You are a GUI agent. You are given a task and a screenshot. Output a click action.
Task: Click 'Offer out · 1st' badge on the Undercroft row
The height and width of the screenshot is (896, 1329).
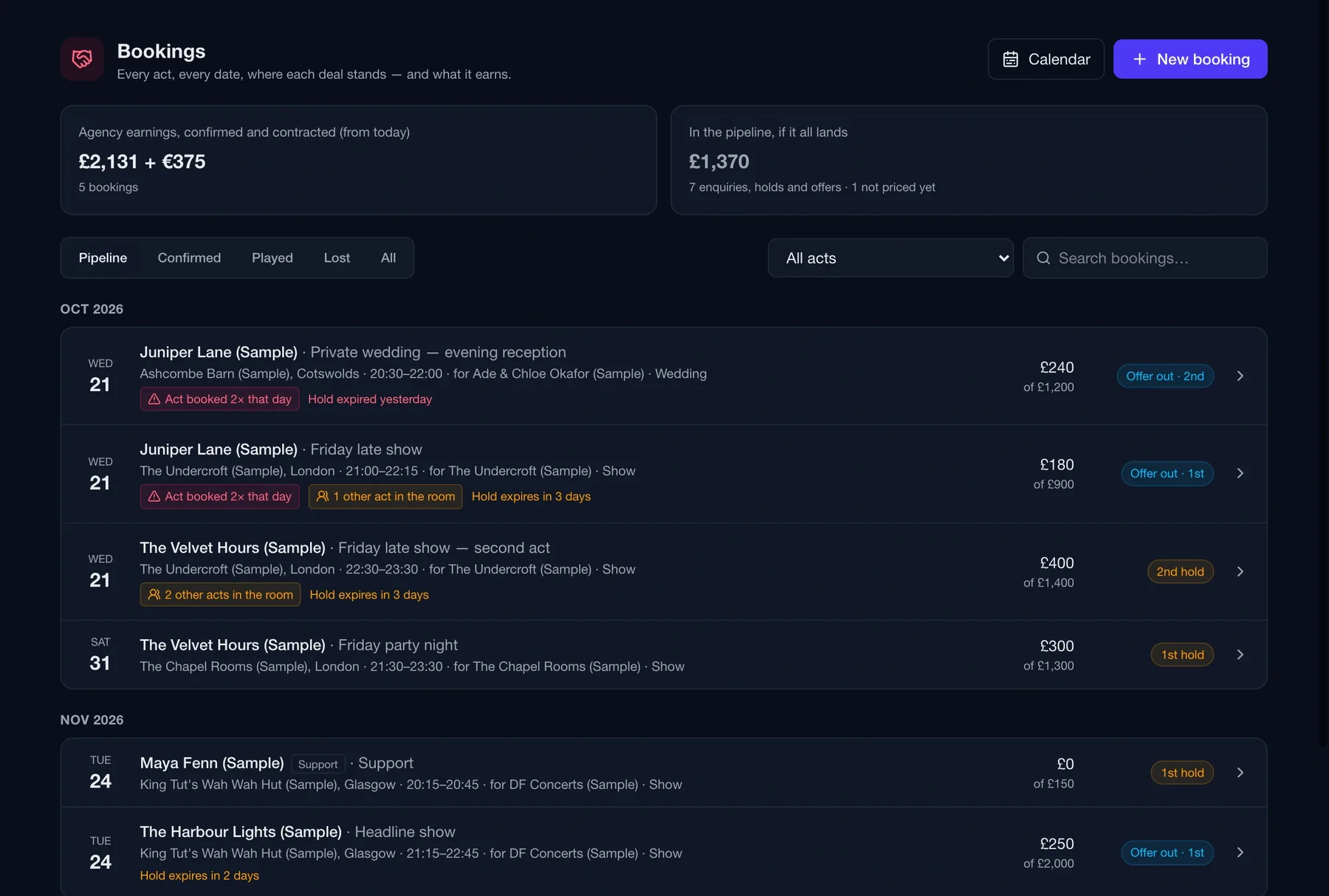coord(1167,474)
